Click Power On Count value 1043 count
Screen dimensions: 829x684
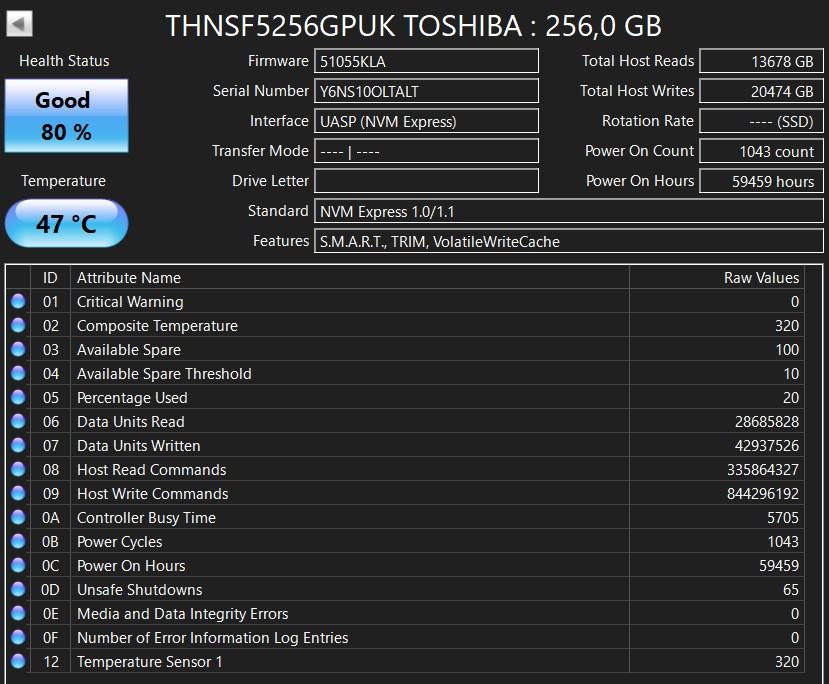tap(761, 151)
